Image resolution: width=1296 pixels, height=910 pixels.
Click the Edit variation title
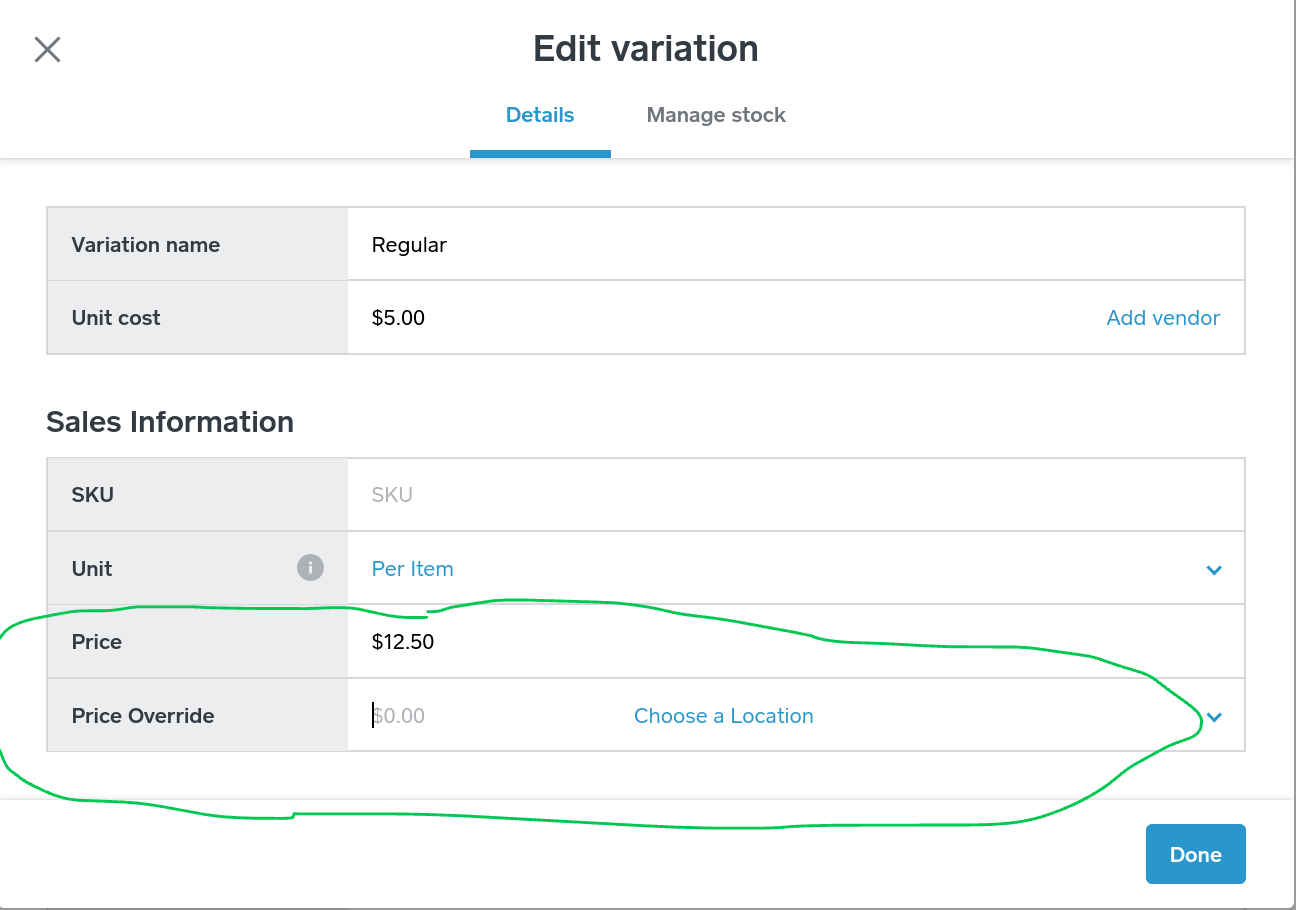tap(645, 49)
